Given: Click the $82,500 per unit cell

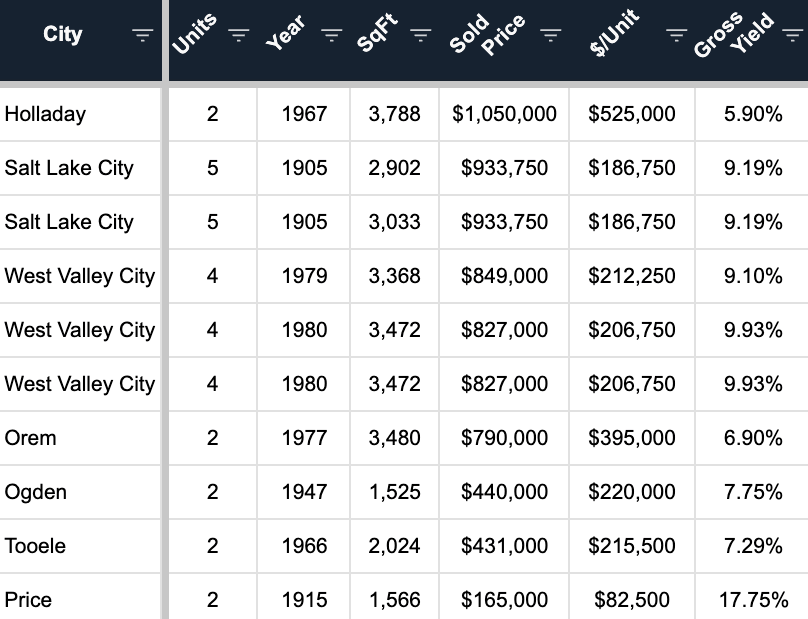Looking at the screenshot, I should point(632,600).
